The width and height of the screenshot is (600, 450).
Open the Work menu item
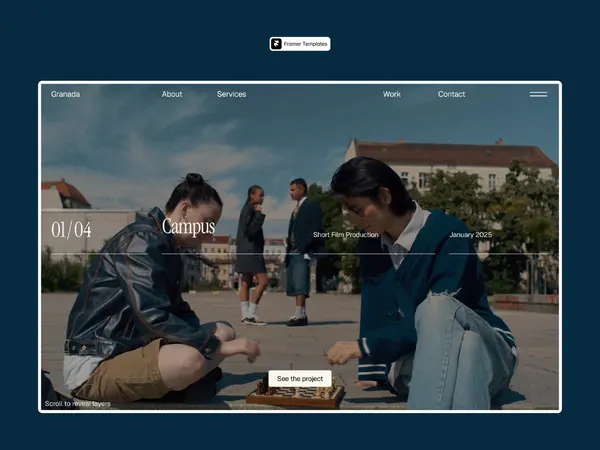click(392, 94)
